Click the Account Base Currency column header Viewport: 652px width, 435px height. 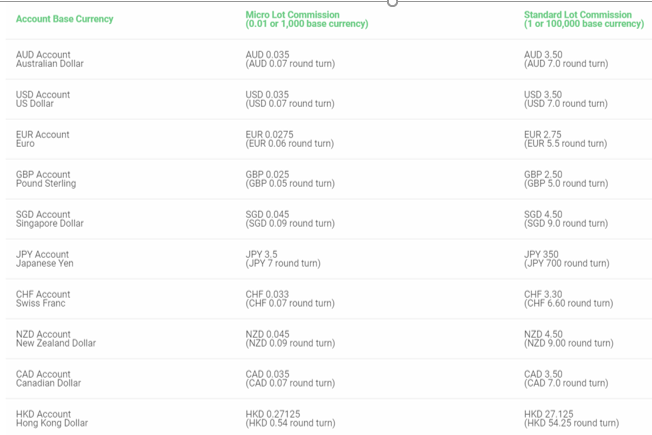click(x=65, y=19)
